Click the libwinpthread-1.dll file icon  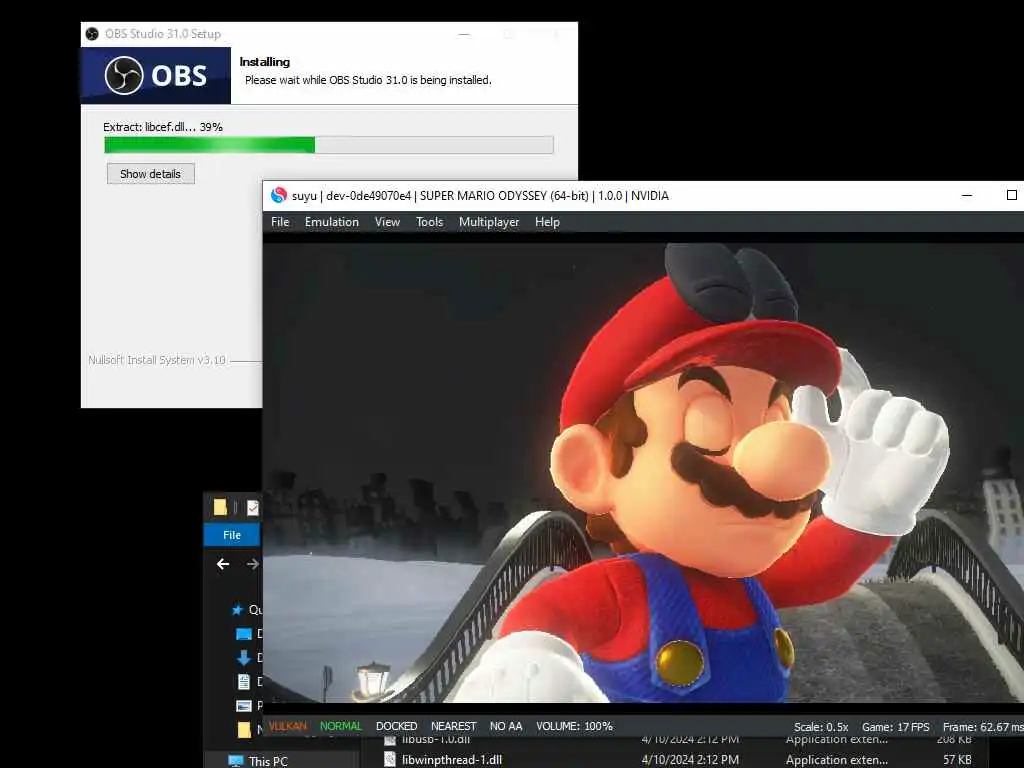click(x=390, y=760)
